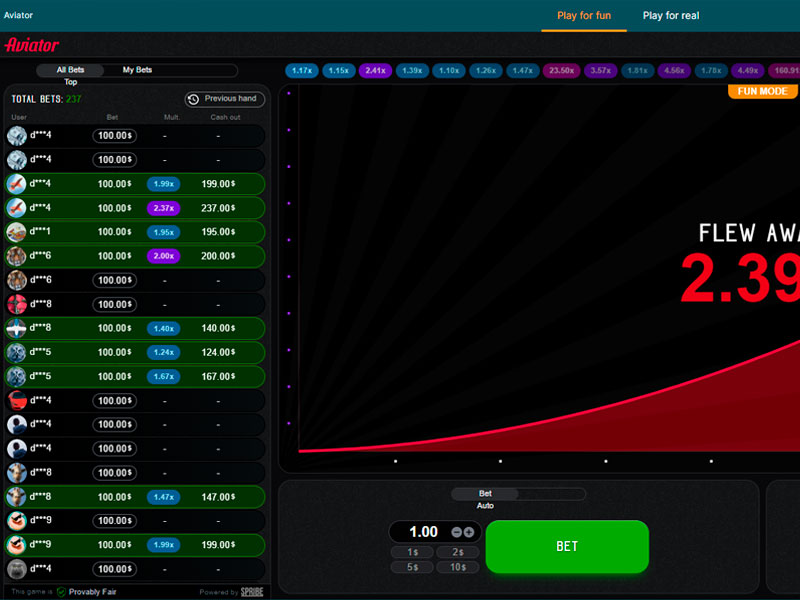Open the Previous hand history
800x600 pixels.
(x=223, y=99)
